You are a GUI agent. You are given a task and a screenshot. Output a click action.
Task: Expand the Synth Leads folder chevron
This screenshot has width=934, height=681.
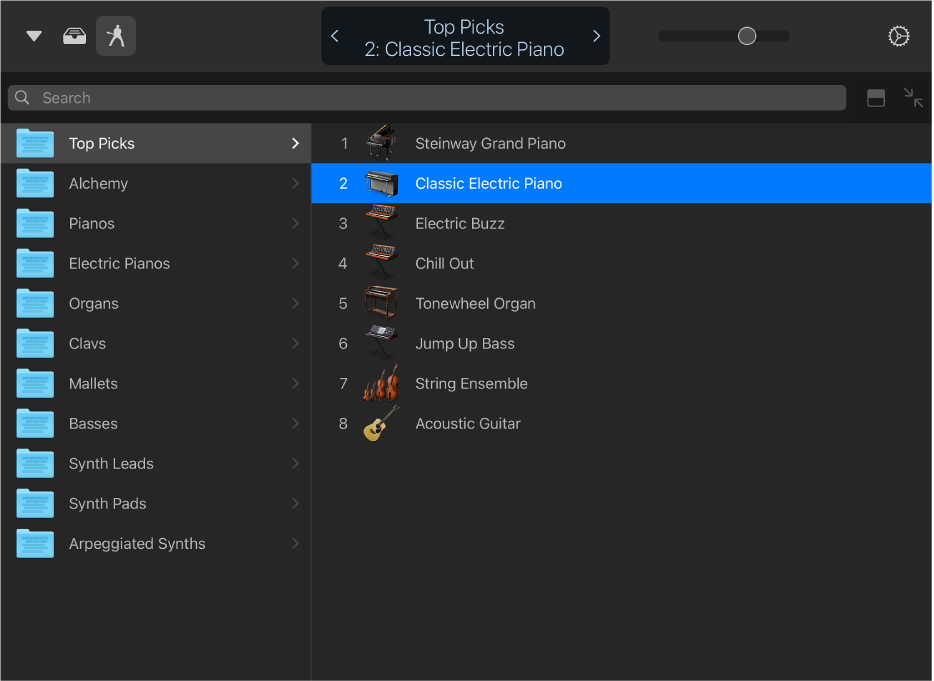[x=295, y=463]
